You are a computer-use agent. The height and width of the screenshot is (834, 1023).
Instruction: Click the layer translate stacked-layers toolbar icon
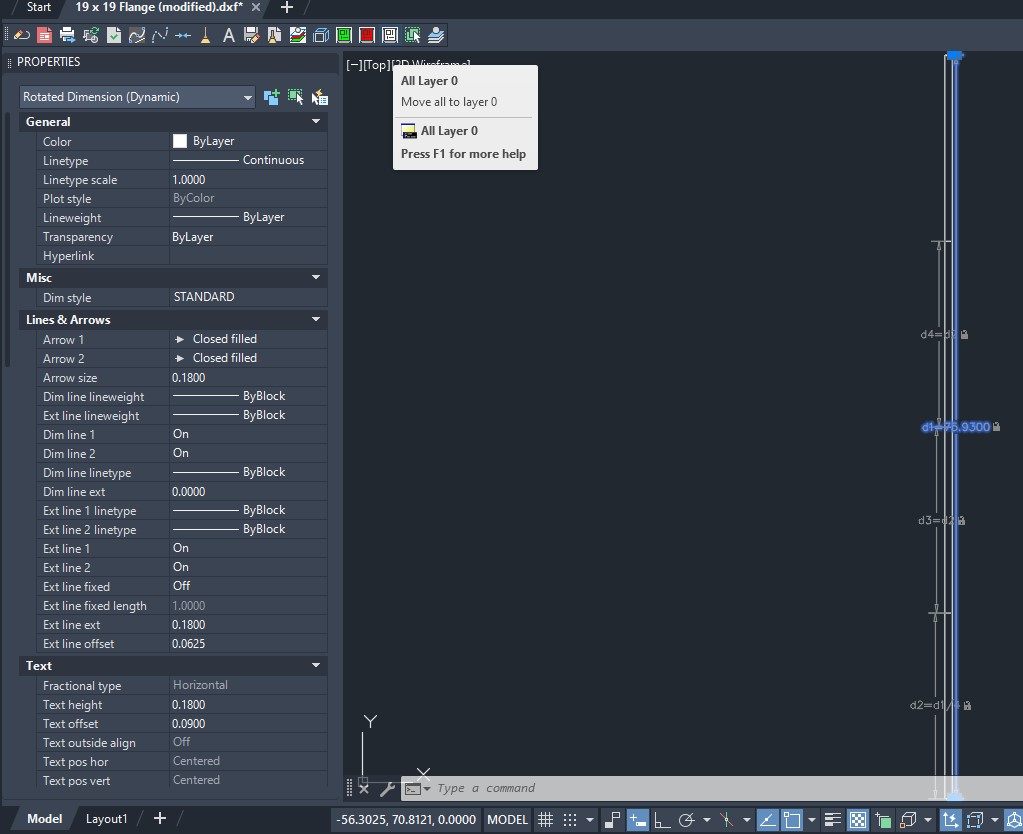[436, 34]
